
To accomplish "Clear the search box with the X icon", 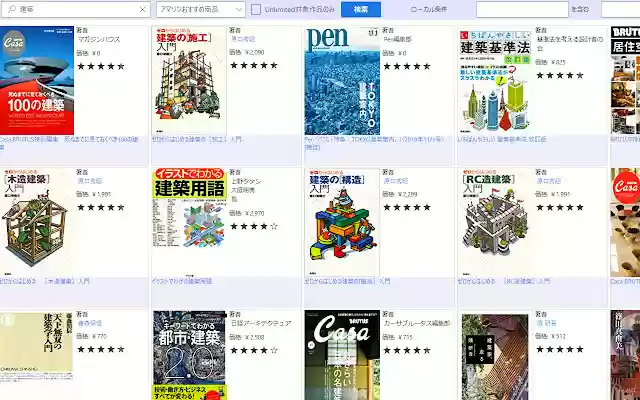I will click(x=142, y=9).
